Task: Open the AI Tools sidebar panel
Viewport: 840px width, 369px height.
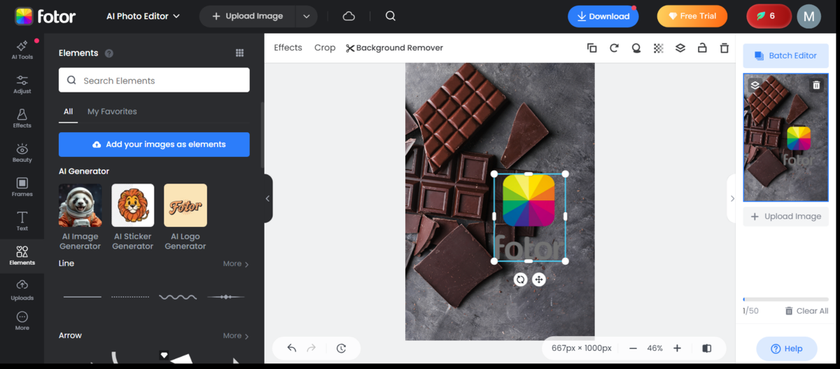Action: pyautogui.click(x=22, y=49)
